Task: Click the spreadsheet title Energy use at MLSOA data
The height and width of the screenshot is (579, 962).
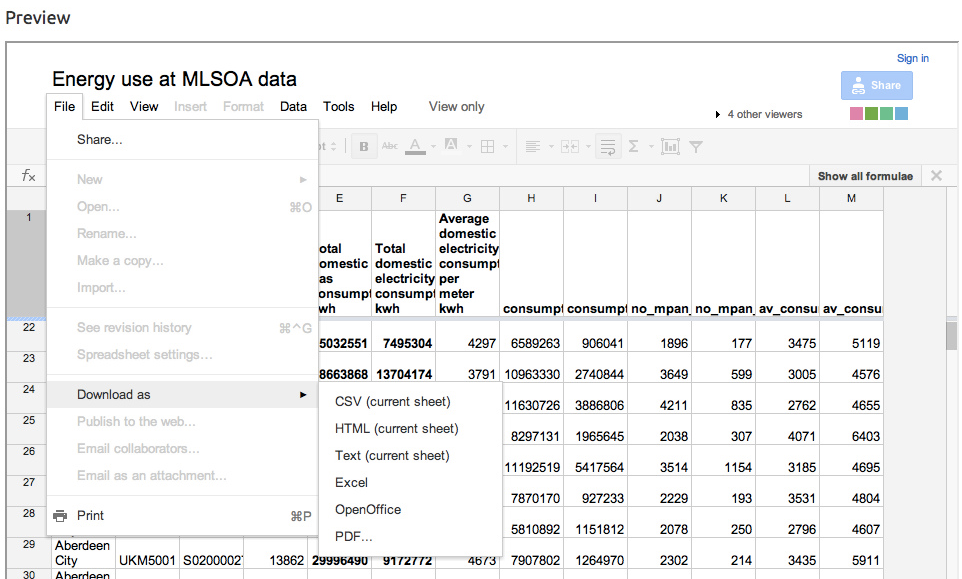Action: [174, 79]
